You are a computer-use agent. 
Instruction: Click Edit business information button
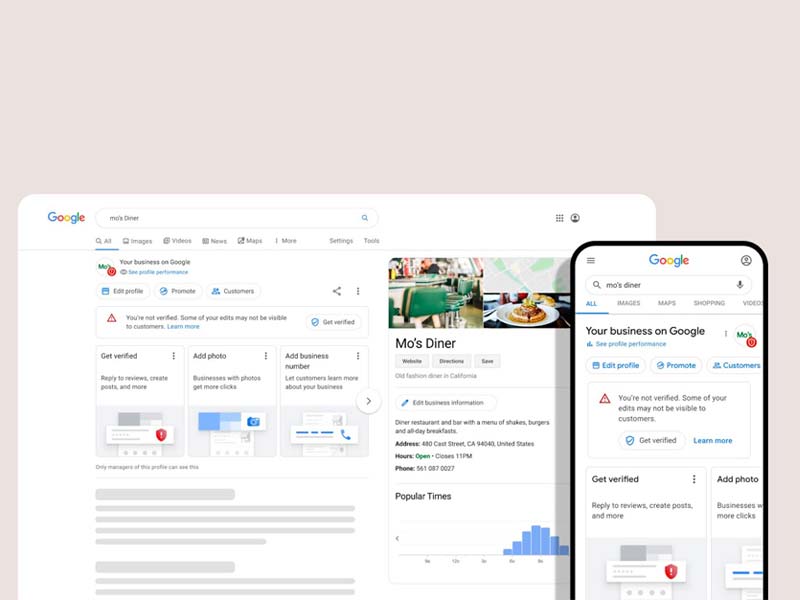tap(445, 403)
